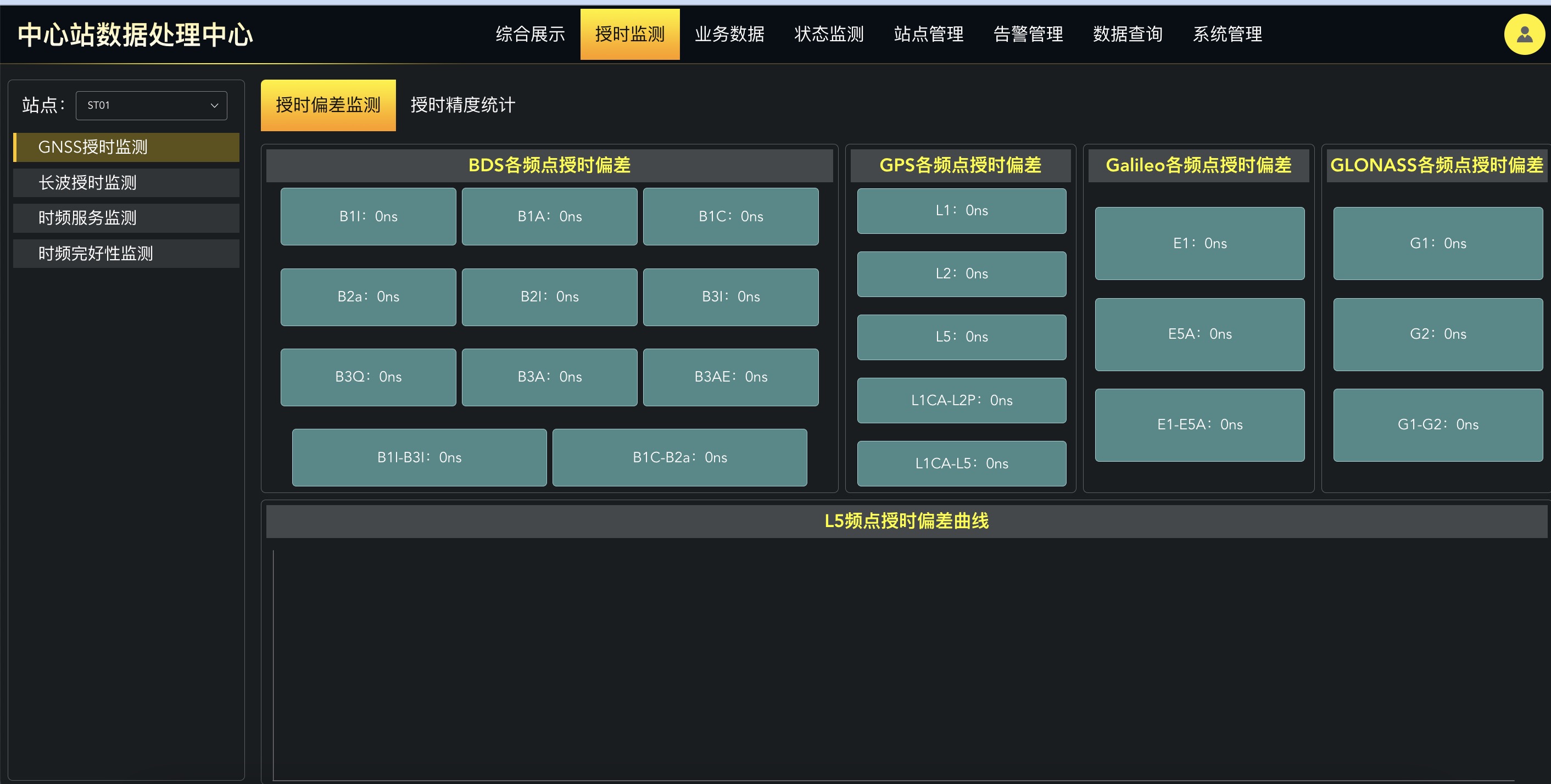The width and height of the screenshot is (1551, 784).
Task: Click the BDS各频点授时偏差 header
Action: [x=549, y=165]
